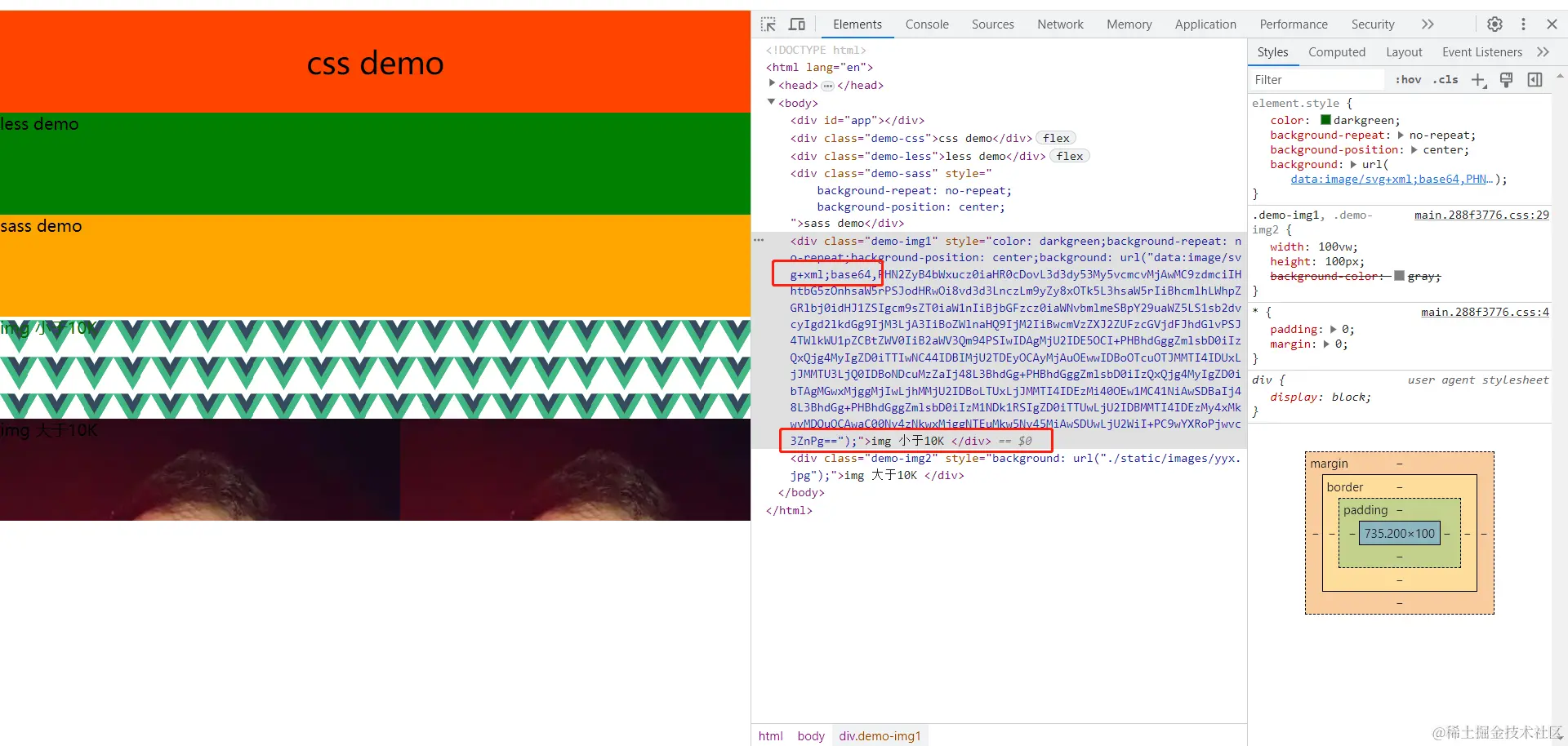Click the 735.200×100 content box
The image size is (1568, 746).
[x=1399, y=533]
